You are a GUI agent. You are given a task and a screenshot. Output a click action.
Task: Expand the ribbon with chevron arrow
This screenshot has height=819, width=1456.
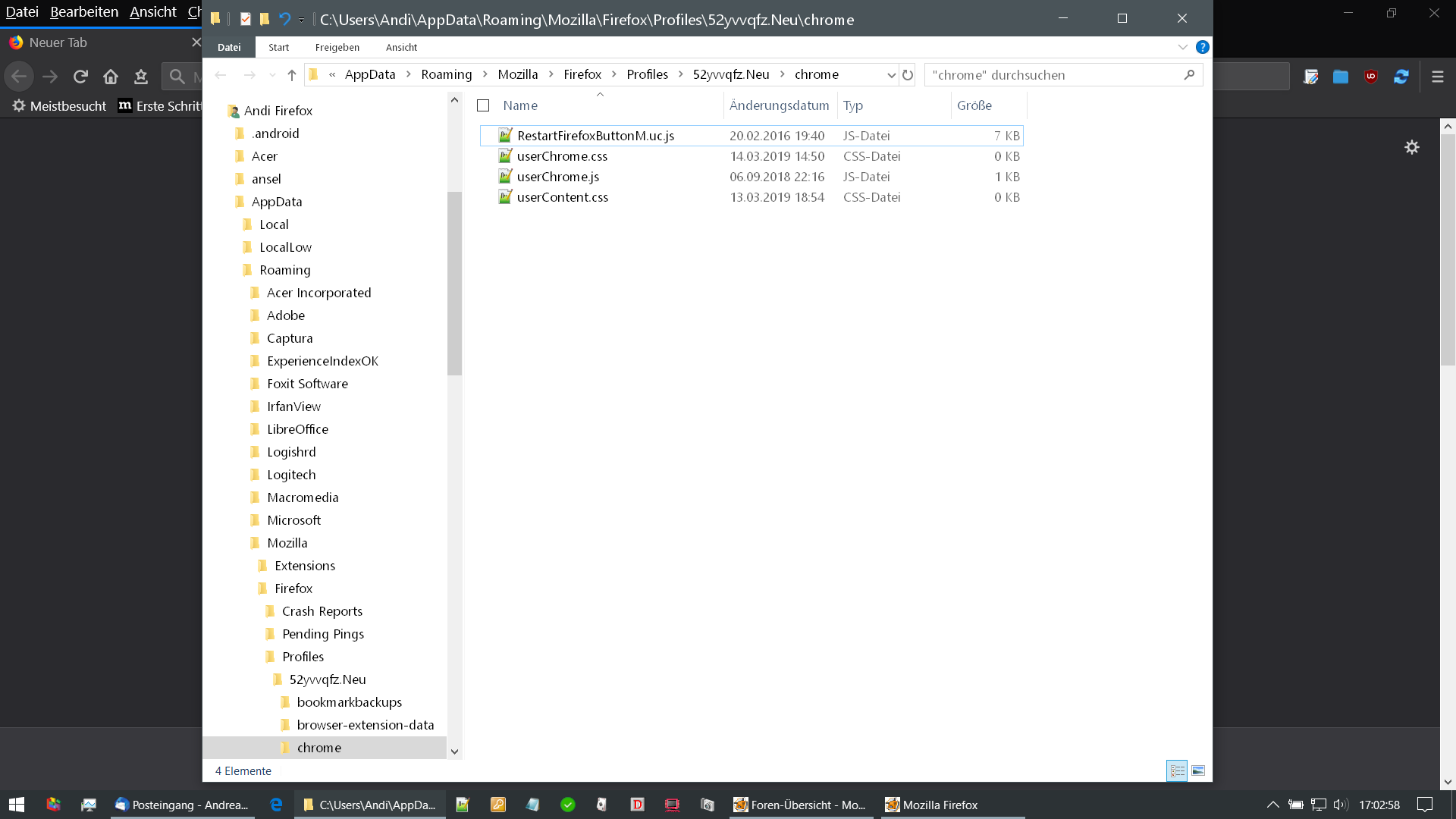pos(1182,47)
